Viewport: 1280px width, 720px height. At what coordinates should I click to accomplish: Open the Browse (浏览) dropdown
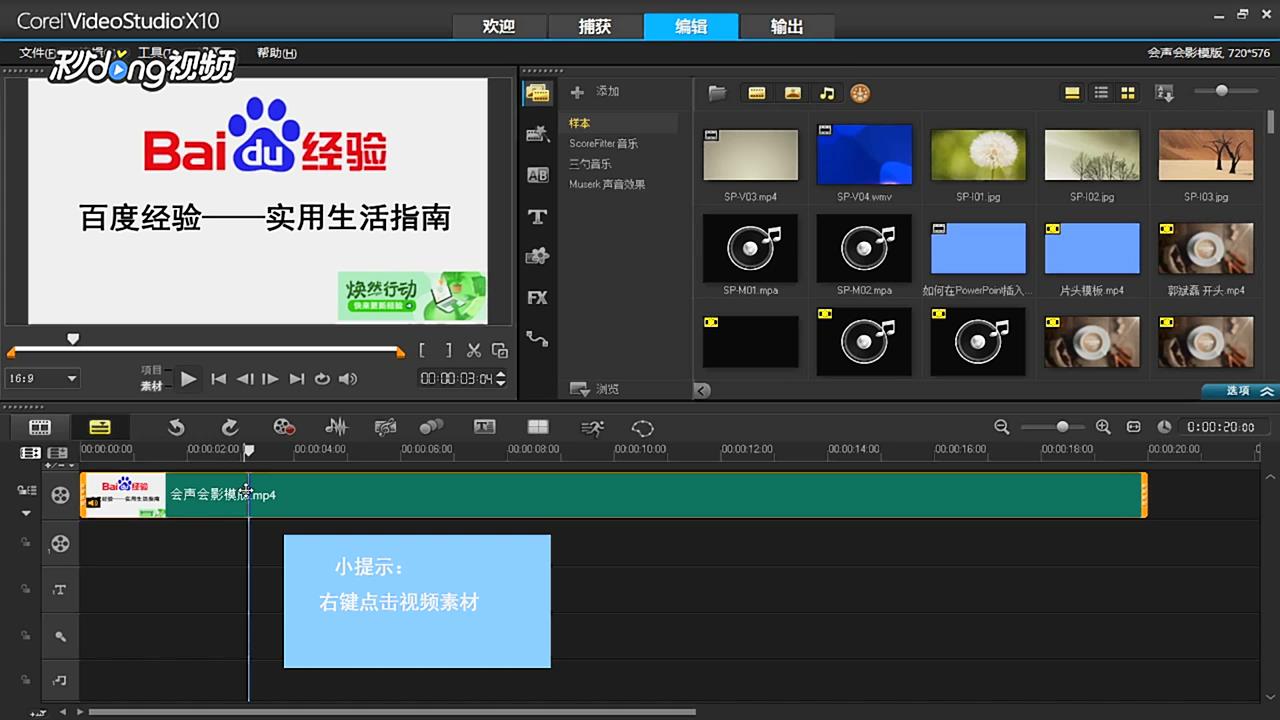pos(595,389)
